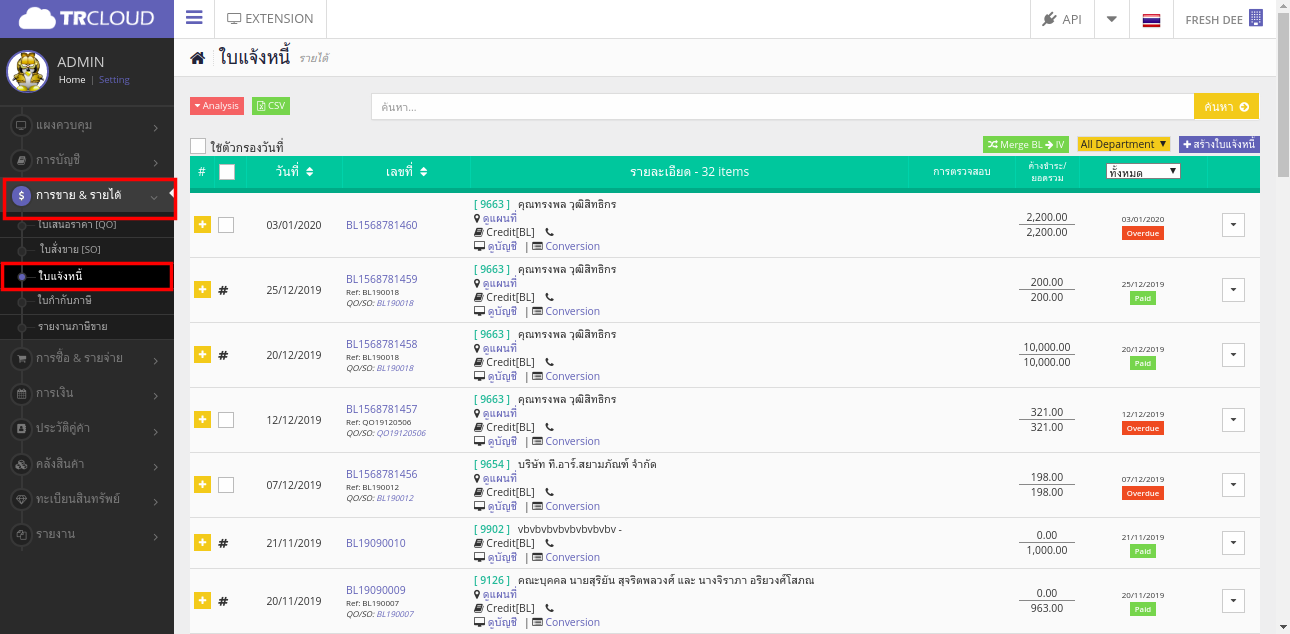Open action dropdown for invoice BL1568781459

(x=1233, y=290)
